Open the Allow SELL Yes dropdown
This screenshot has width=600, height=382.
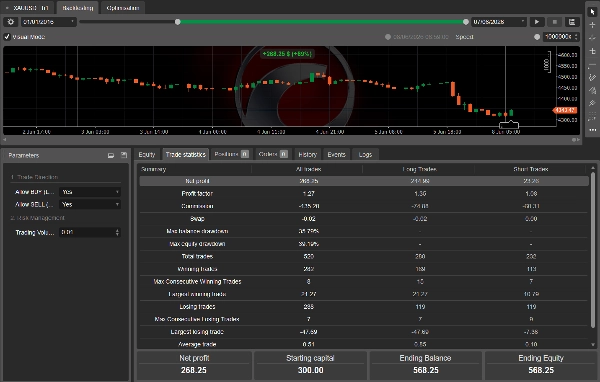tap(90, 204)
